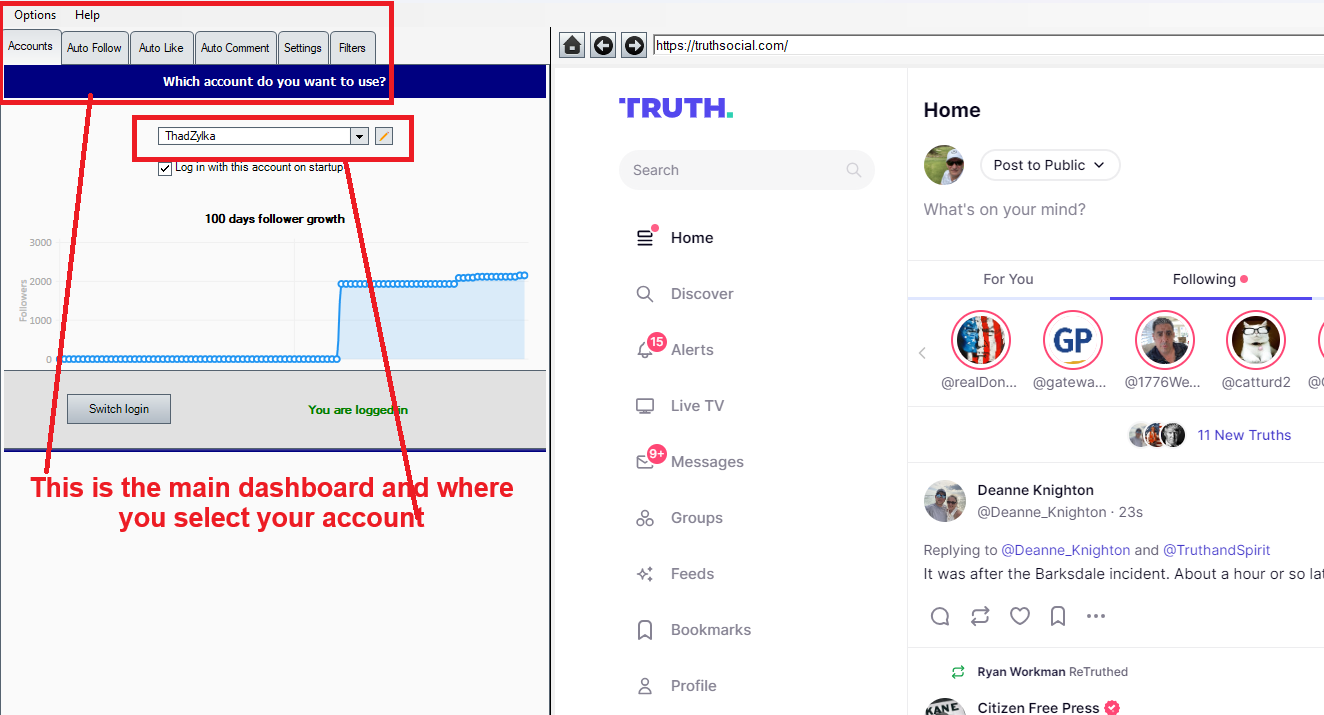Like Deanne Knighton's post with heart icon
This screenshot has height=715, width=1324.
1019,616
